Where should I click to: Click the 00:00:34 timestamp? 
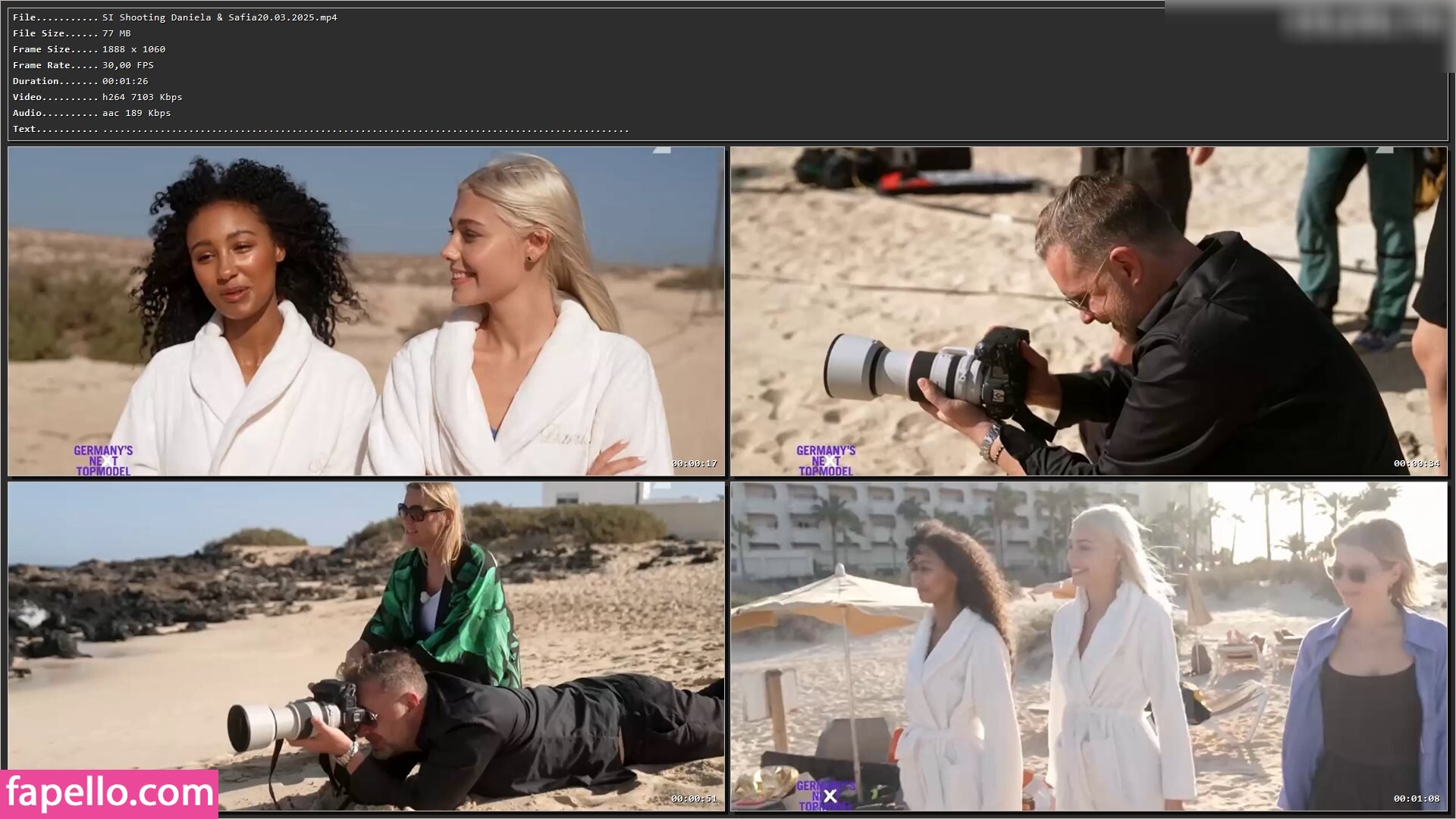click(x=1416, y=463)
